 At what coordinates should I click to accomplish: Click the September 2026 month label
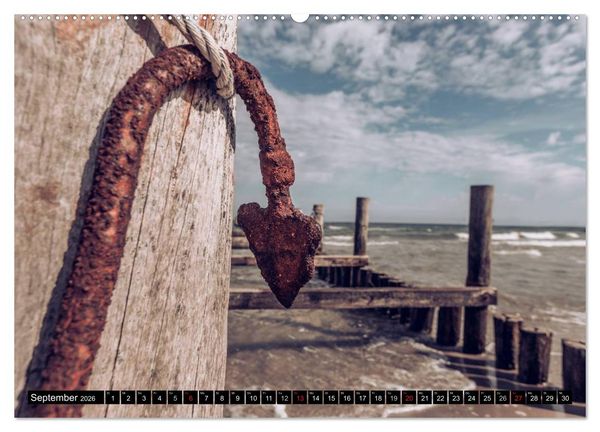coord(63,398)
